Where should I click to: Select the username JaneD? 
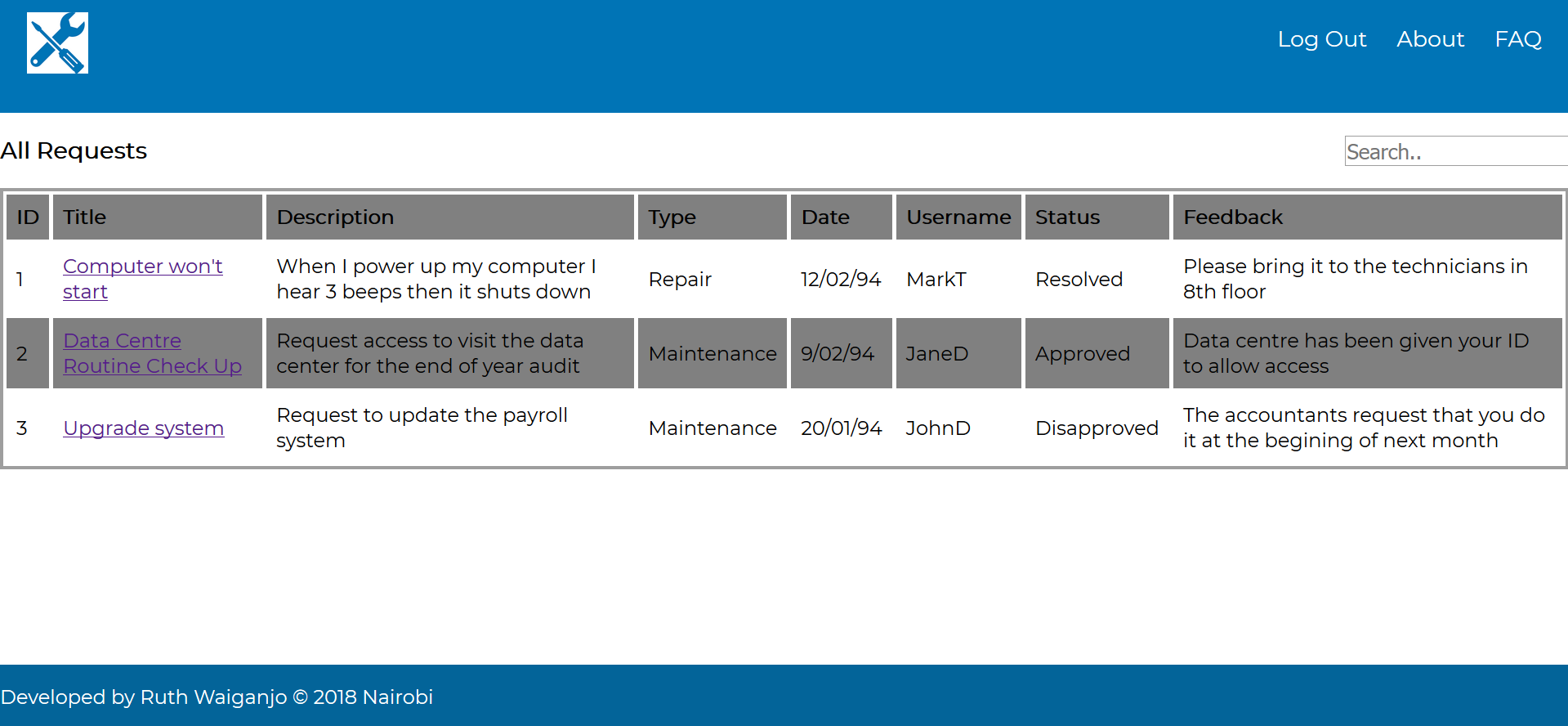click(937, 353)
